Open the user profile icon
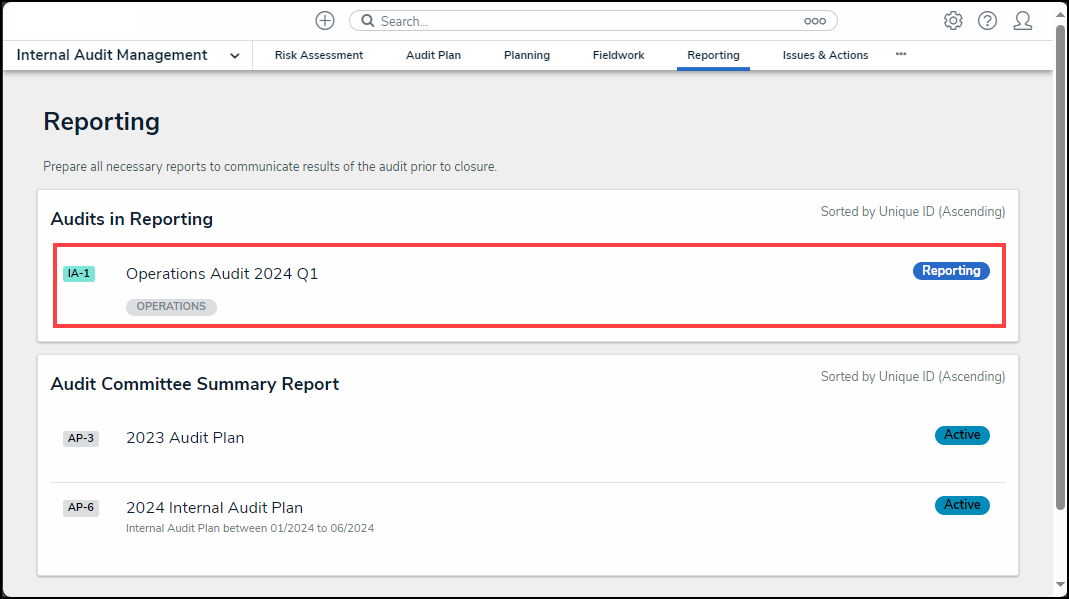The image size is (1069, 599). (x=1022, y=21)
